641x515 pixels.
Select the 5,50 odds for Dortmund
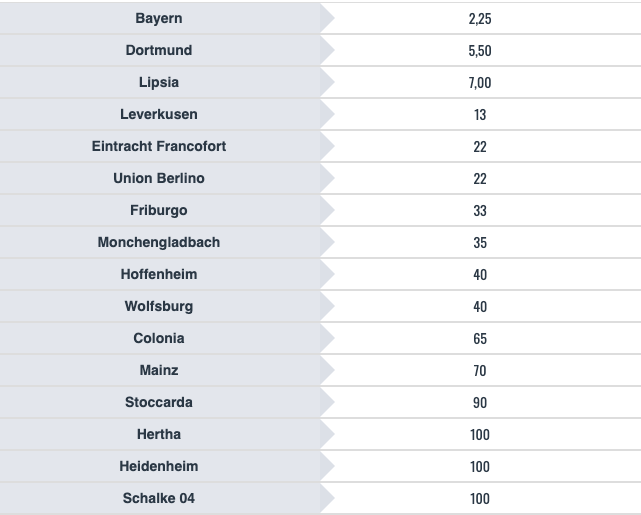[x=480, y=51]
